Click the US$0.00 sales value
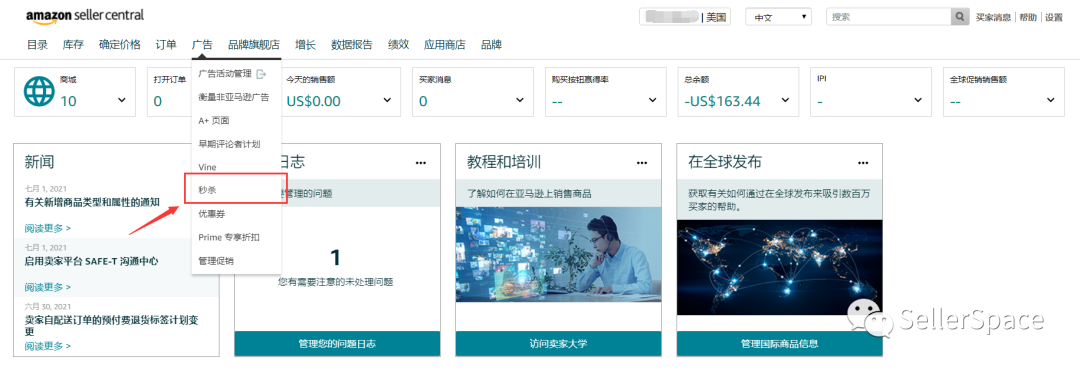This screenshot has height=370, width=1080. pyautogui.click(x=313, y=101)
